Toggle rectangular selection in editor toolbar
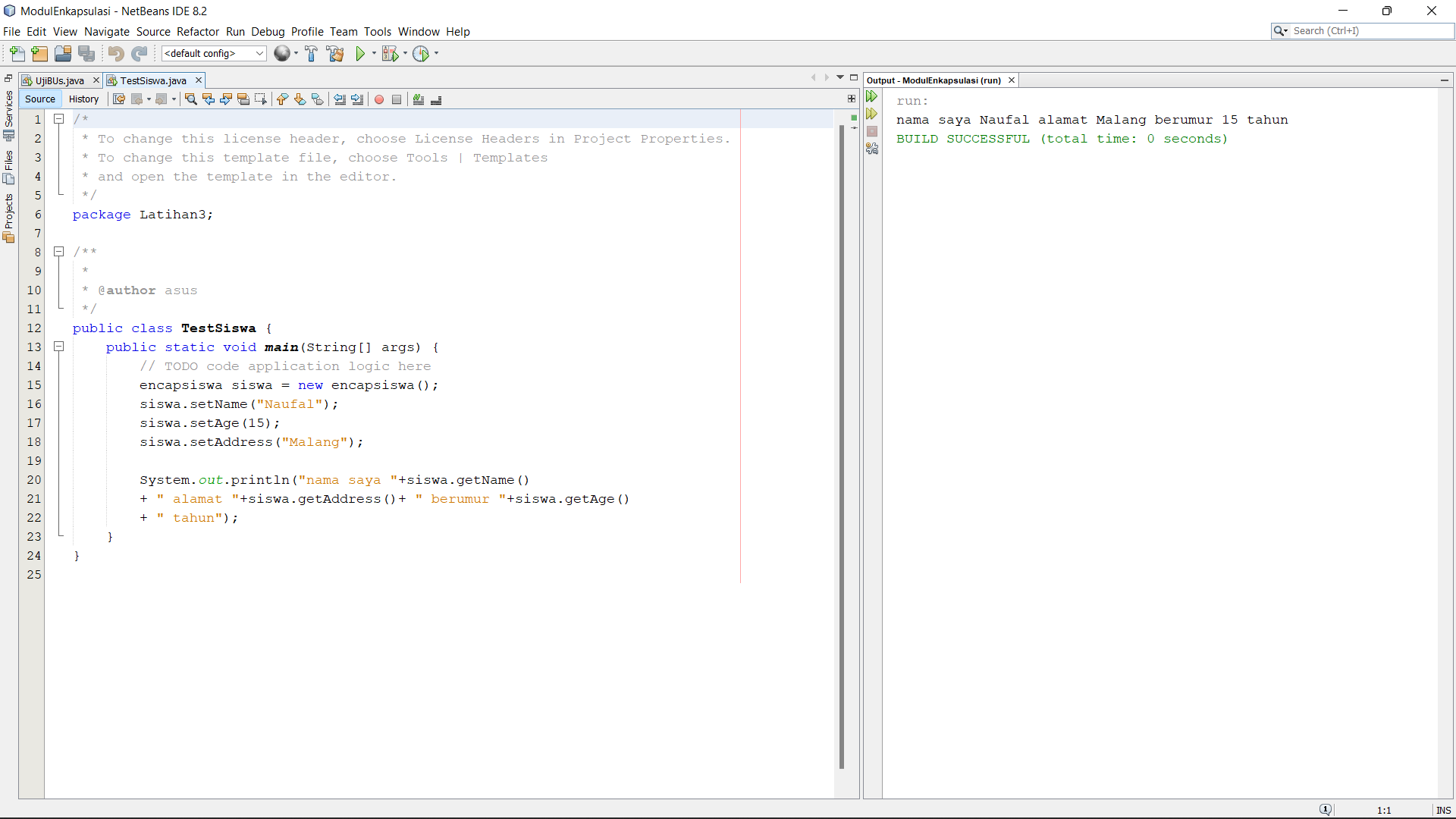 (x=261, y=99)
